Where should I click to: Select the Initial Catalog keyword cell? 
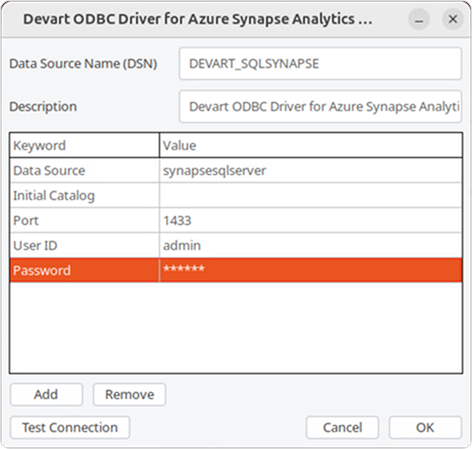85,195
